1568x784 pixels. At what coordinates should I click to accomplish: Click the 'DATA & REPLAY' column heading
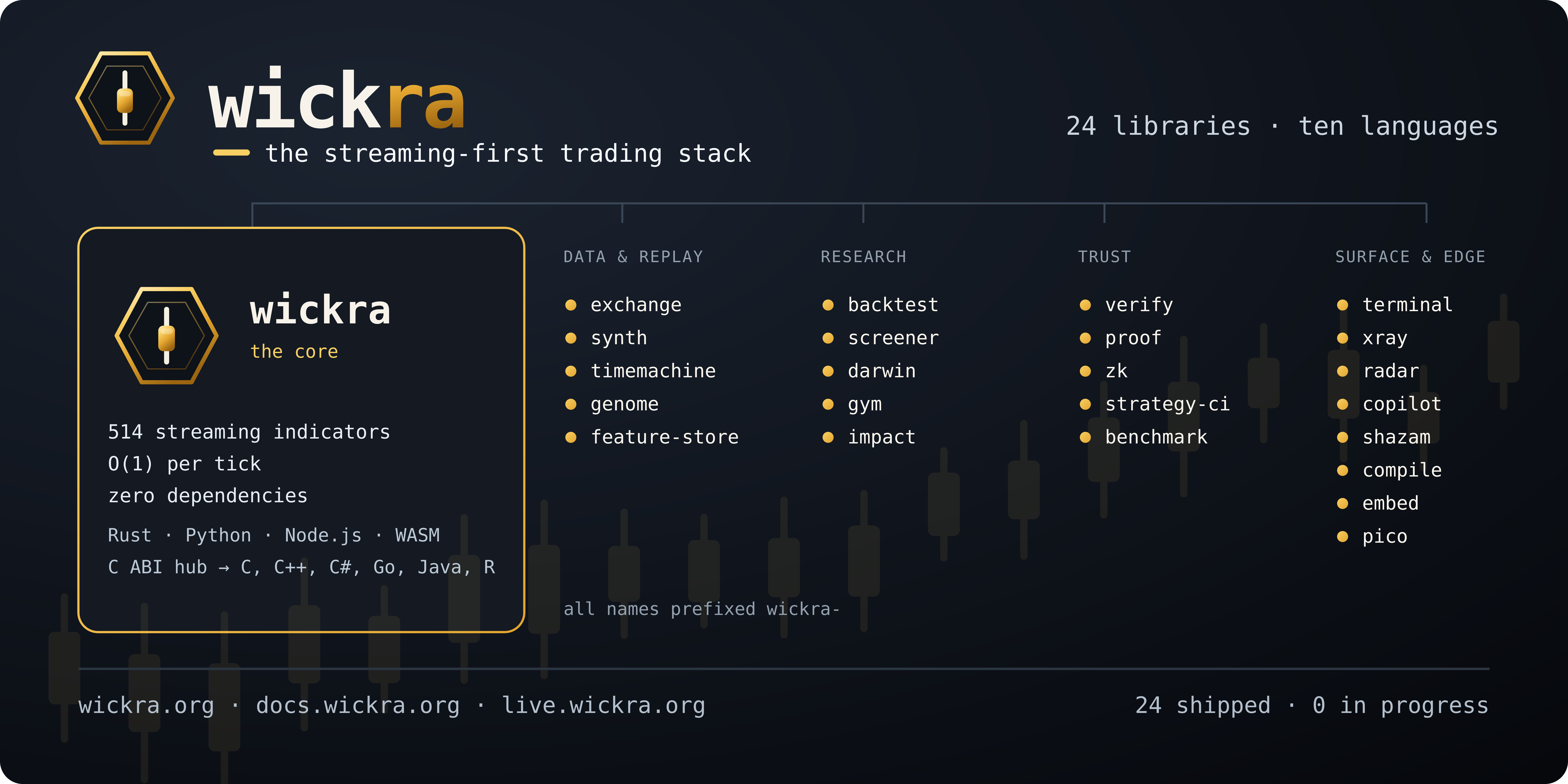tap(633, 257)
